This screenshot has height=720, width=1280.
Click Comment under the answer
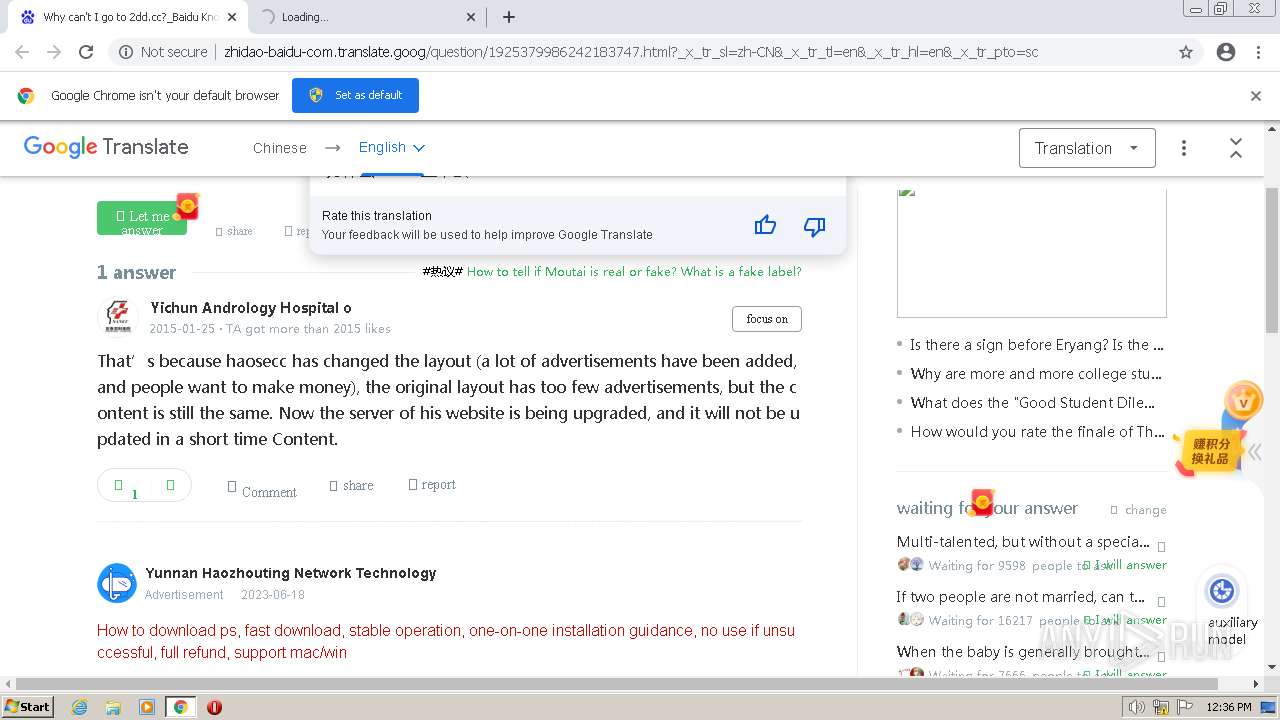(x=262, y=488)
